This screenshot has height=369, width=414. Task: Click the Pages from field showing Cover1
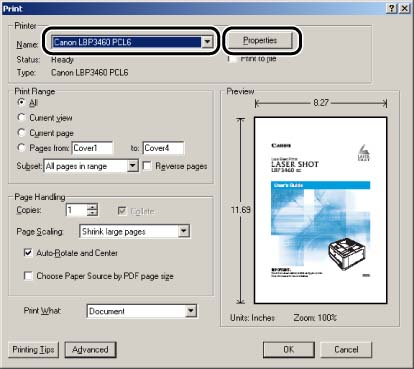pyautogui.click(x=92, y=148)
